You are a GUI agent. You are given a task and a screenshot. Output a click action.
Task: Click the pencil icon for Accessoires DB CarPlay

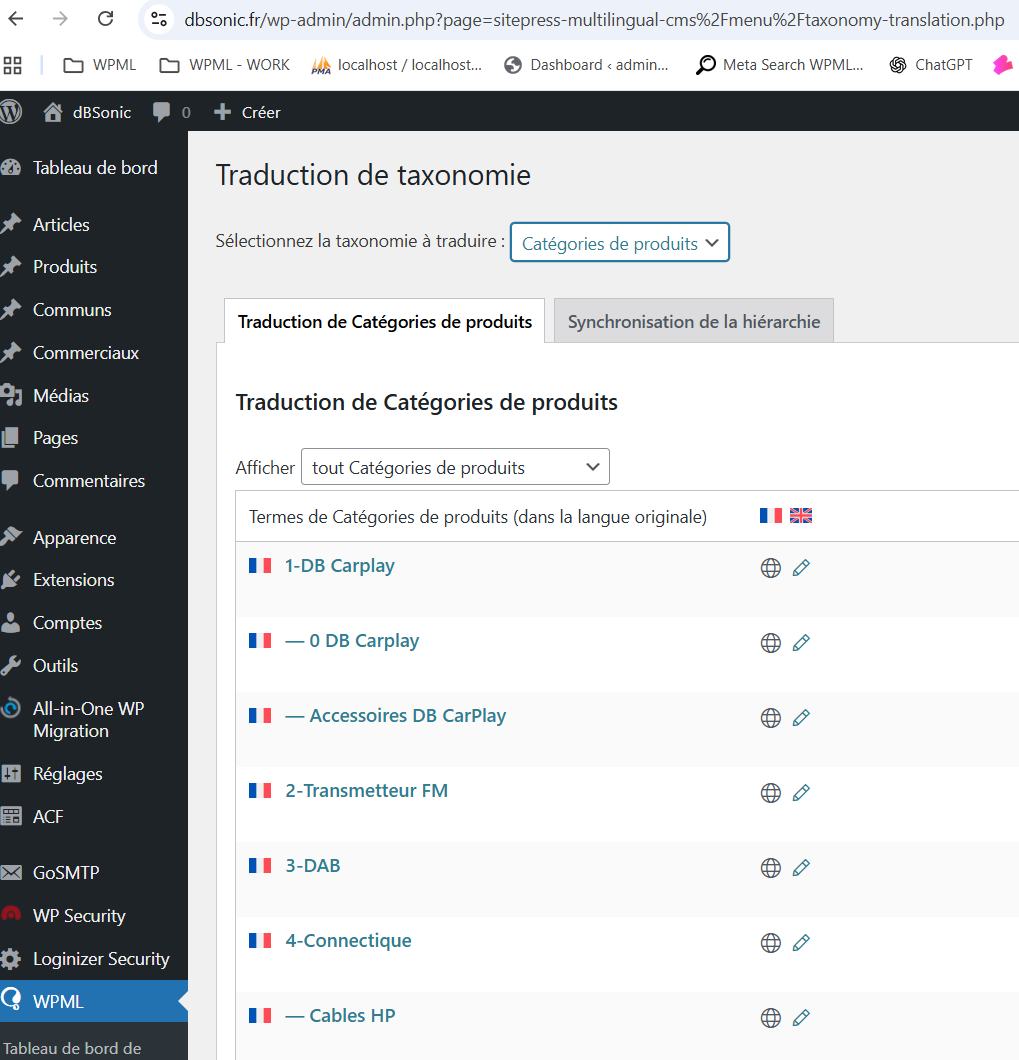pyautogui.click(x=800, y=718)
